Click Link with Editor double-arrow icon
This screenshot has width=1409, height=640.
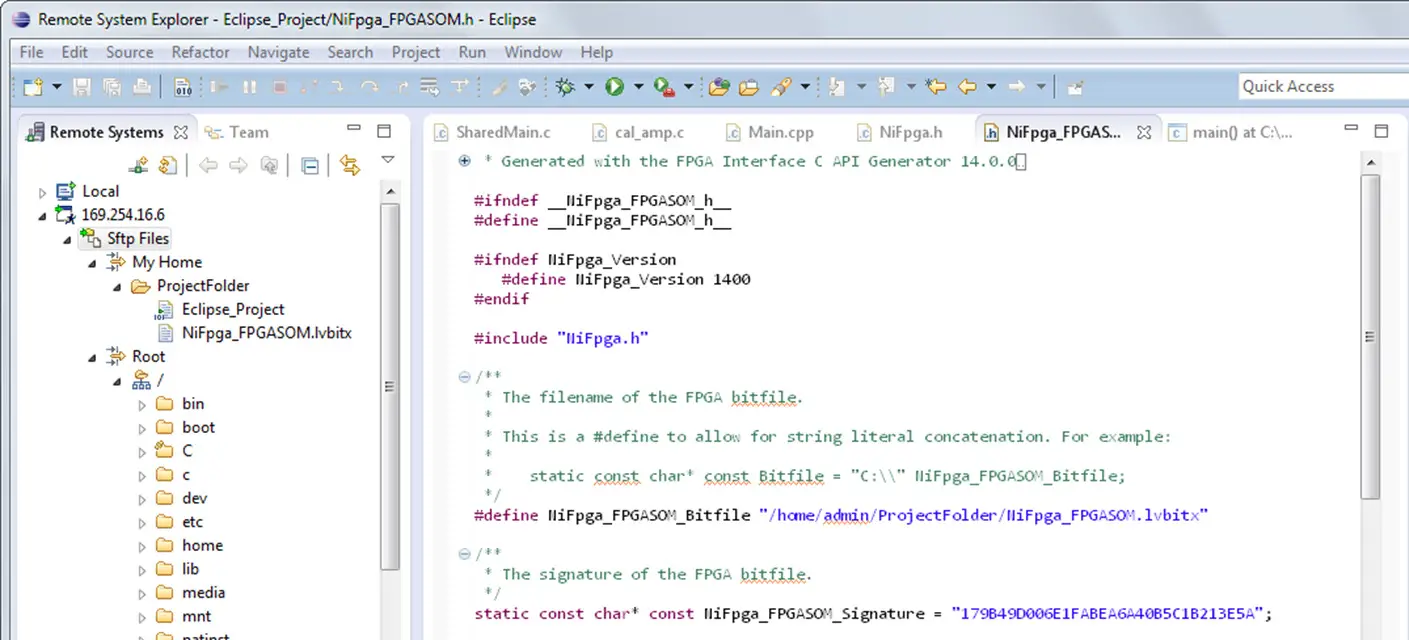[x=349, y=166]
